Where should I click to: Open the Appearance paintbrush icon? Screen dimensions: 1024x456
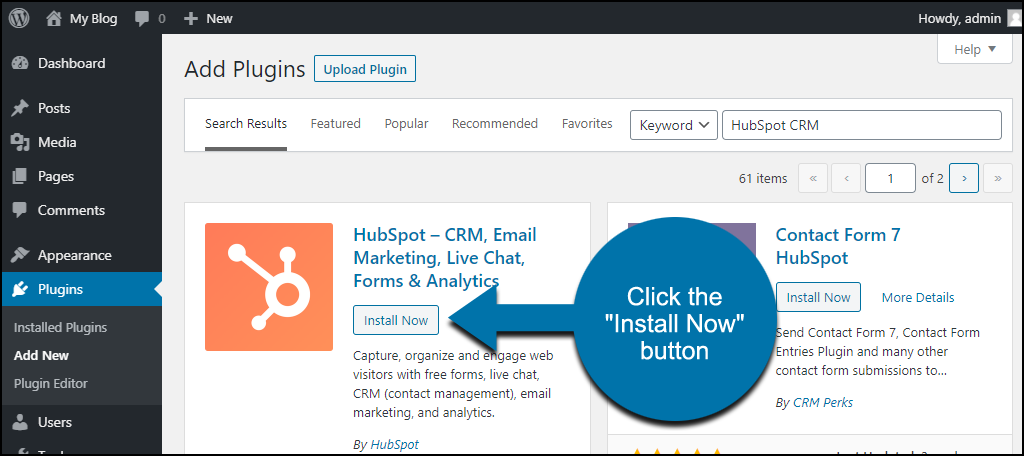click(x=20, y=255)
